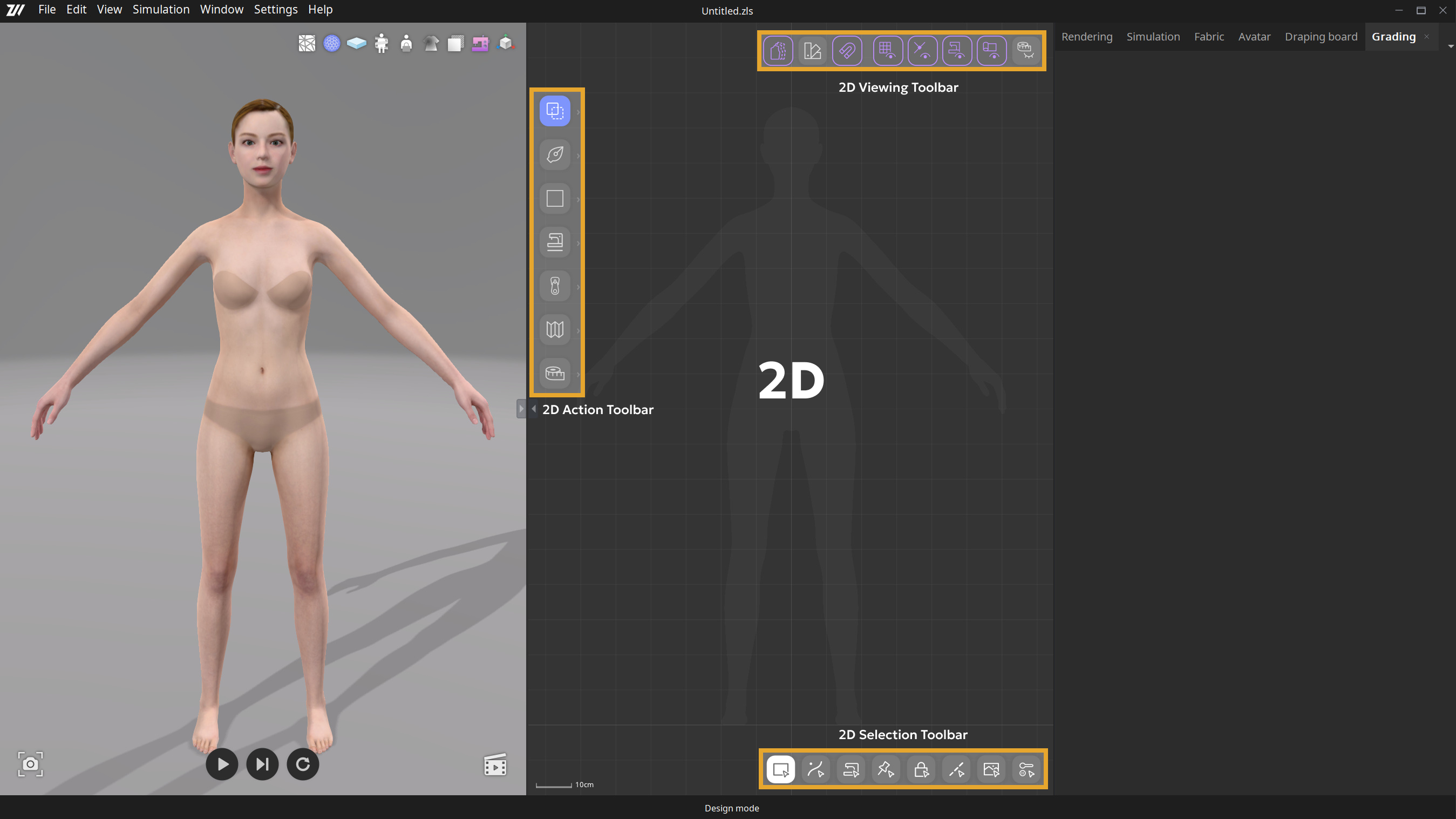1456x819 pixels.
Task: Select the highlighted Edit Pattern tool
Action: click(554, 110)
